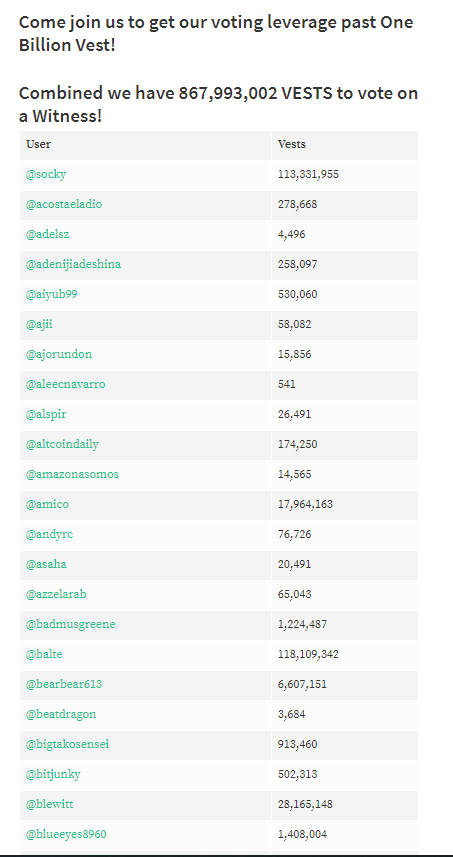Visit the @bitjunky user page
Viewport: 453px width, 857px height.
click(53, 774)
